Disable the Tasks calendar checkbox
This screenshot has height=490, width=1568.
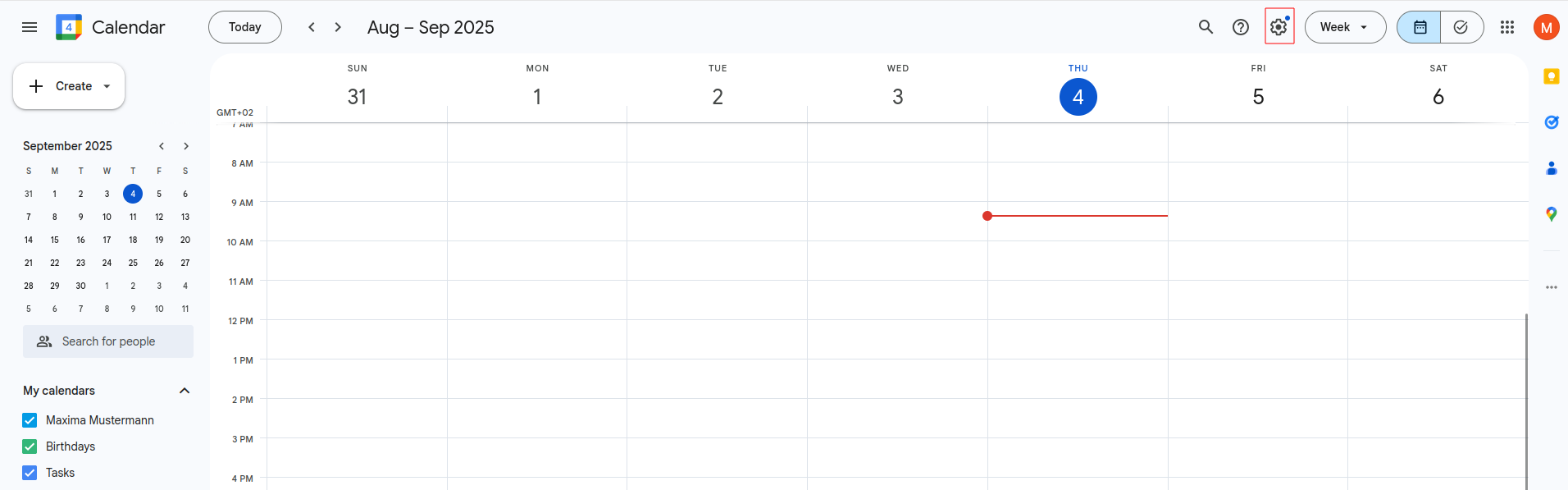click(29, 473)
